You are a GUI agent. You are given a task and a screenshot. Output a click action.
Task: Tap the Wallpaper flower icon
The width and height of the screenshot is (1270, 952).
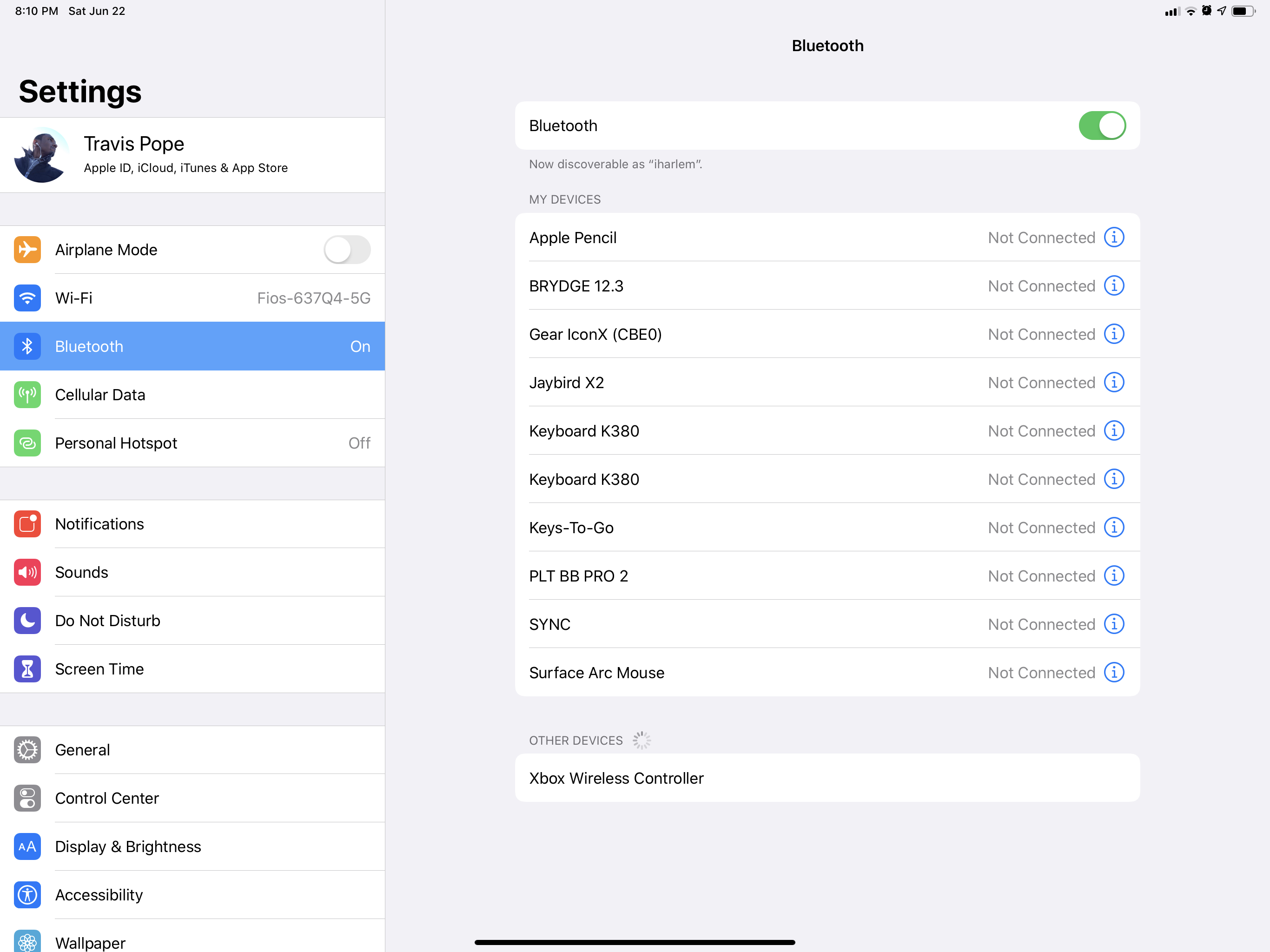click(27, 941)
